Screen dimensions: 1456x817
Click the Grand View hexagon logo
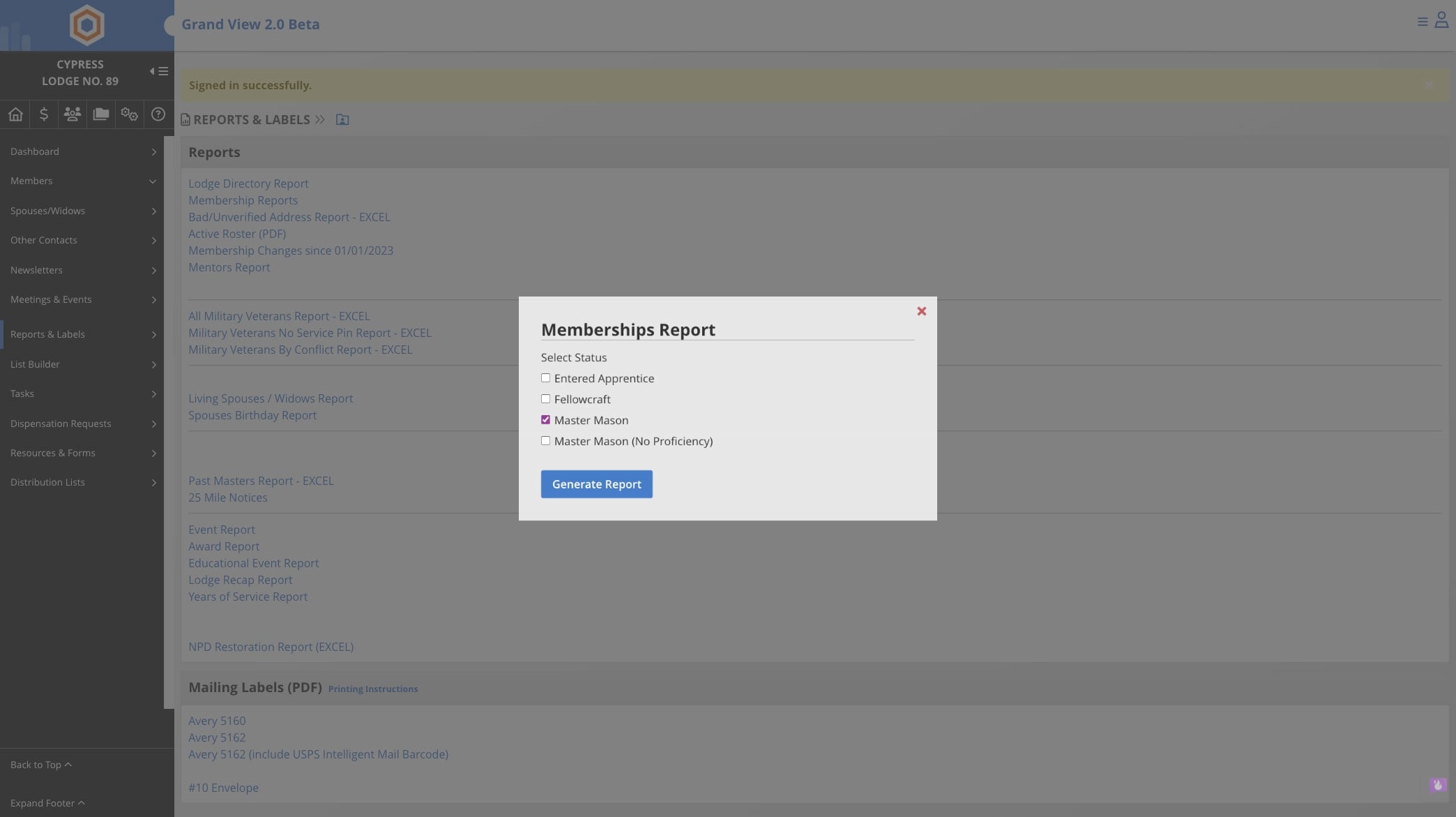coord(86,25)
